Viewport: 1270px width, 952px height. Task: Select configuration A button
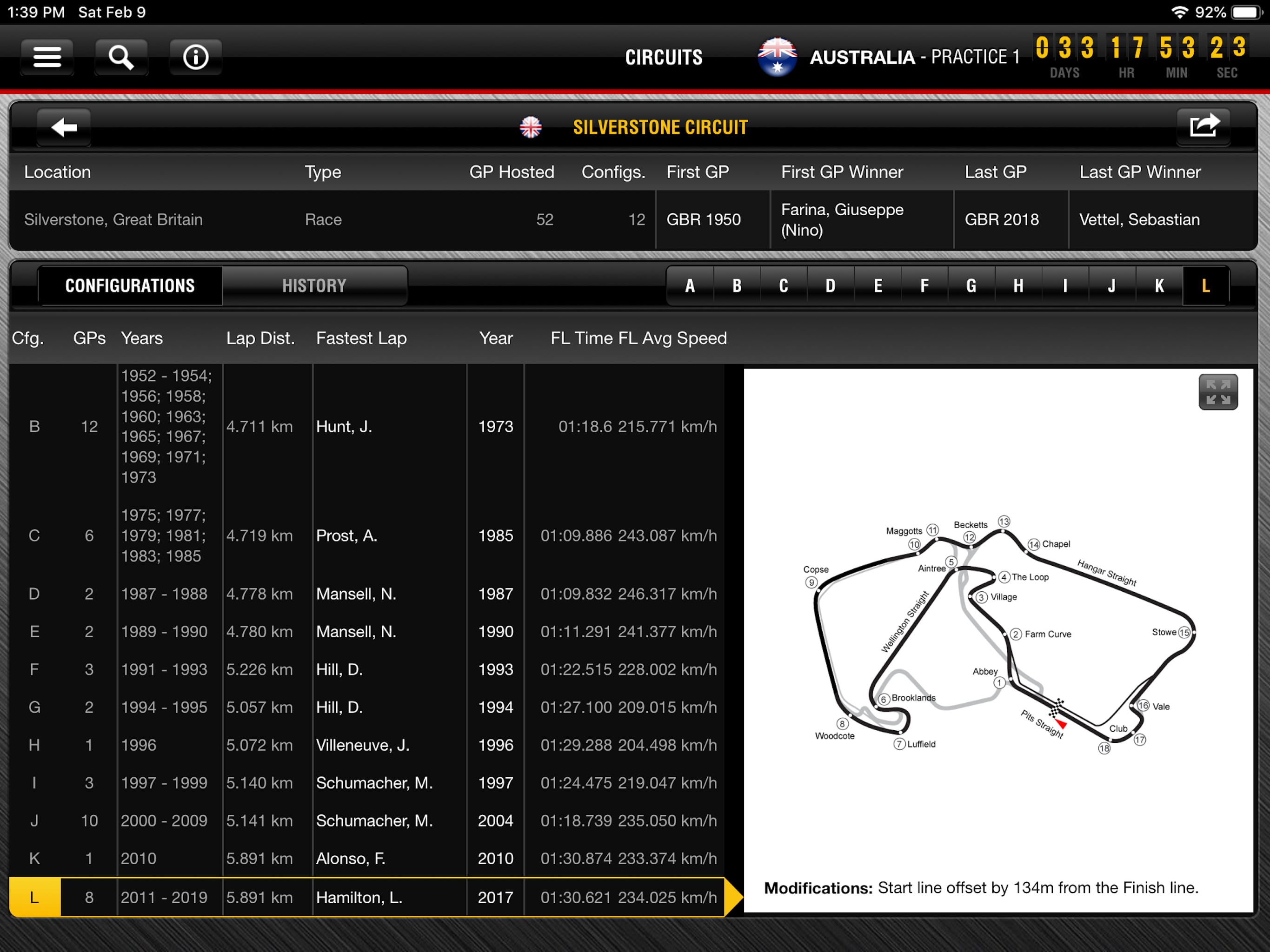690,285
